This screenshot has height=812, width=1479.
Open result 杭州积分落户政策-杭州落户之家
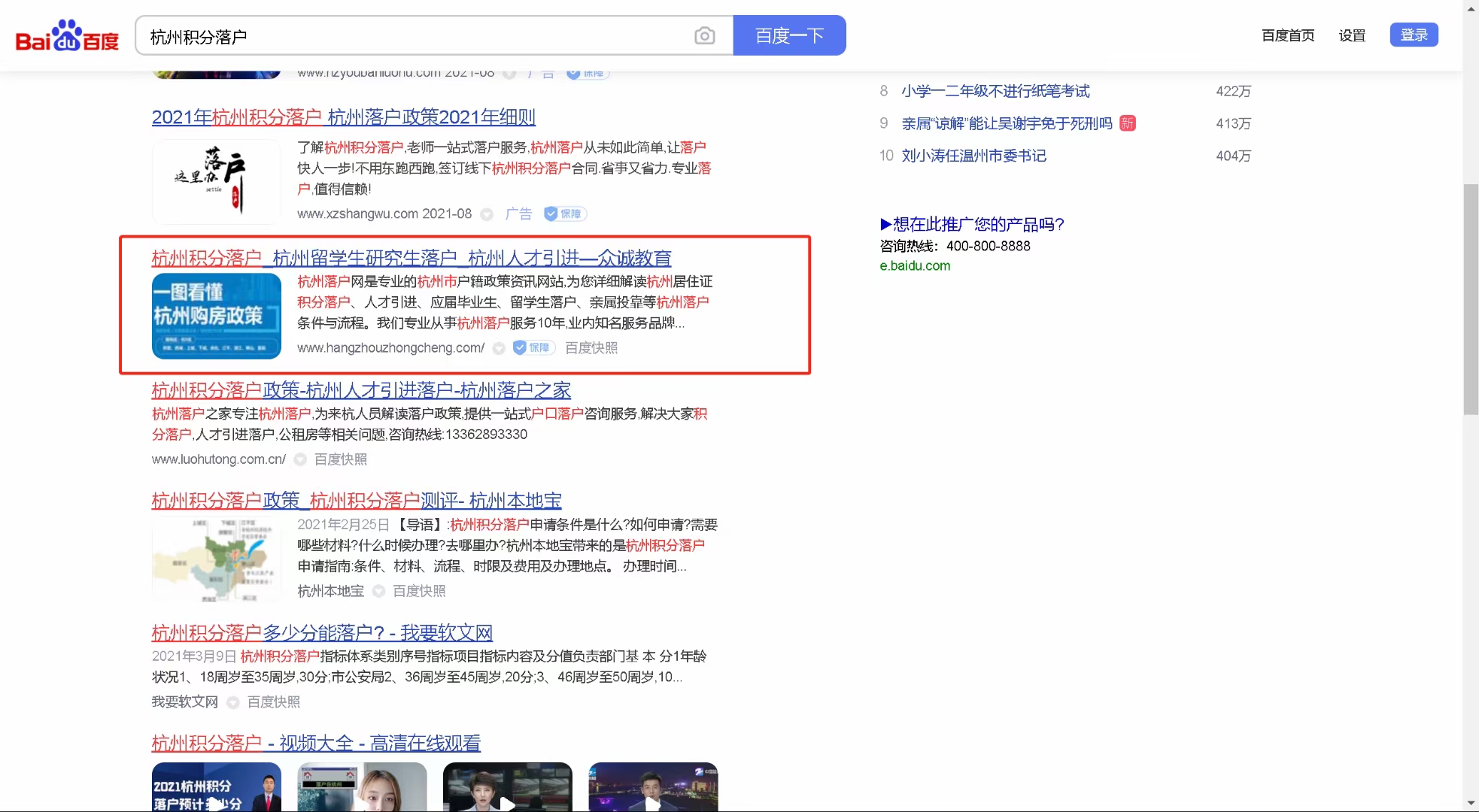(x=361, y=390)
